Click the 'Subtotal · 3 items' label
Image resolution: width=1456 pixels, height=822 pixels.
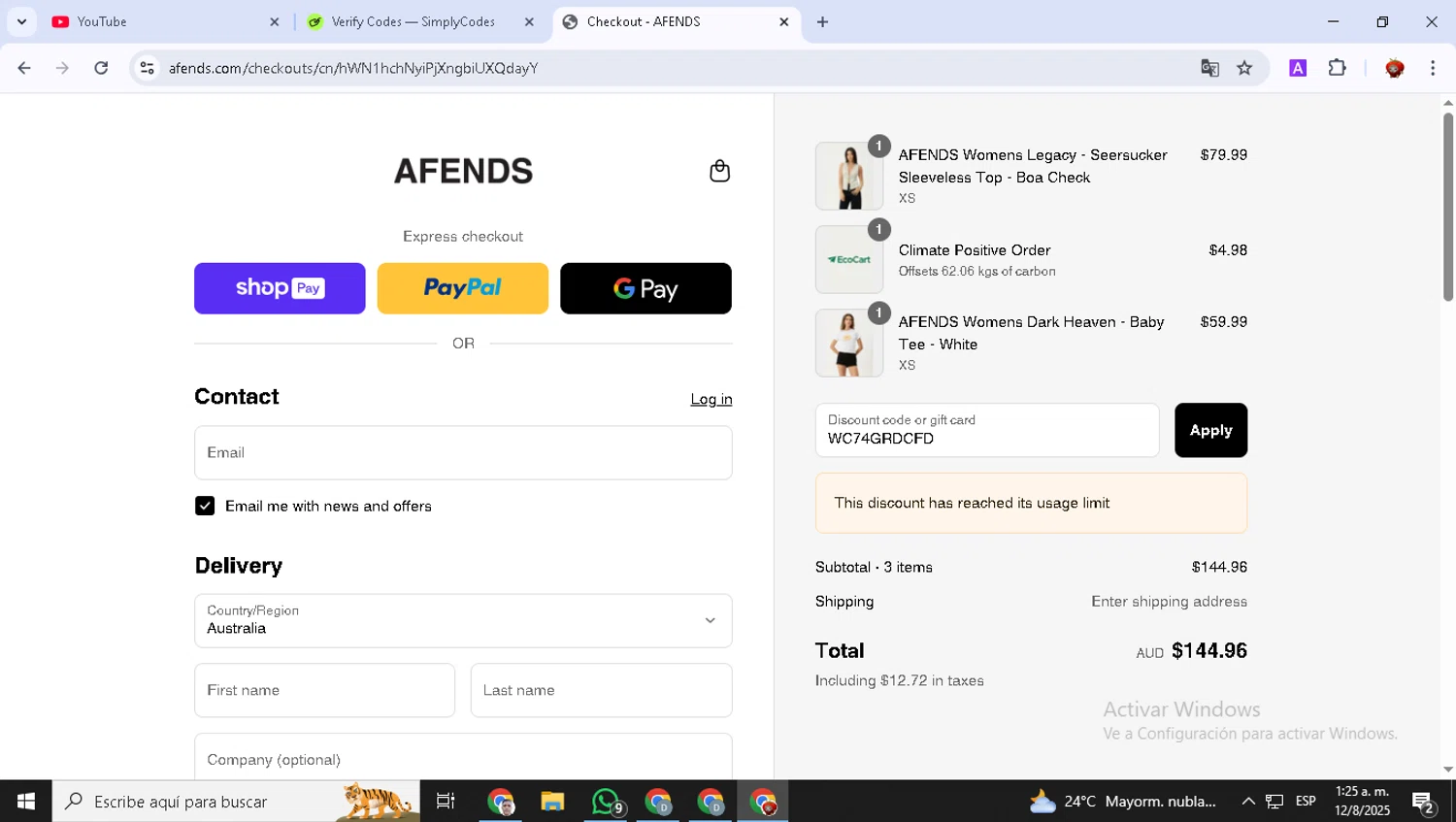[874, 567]
